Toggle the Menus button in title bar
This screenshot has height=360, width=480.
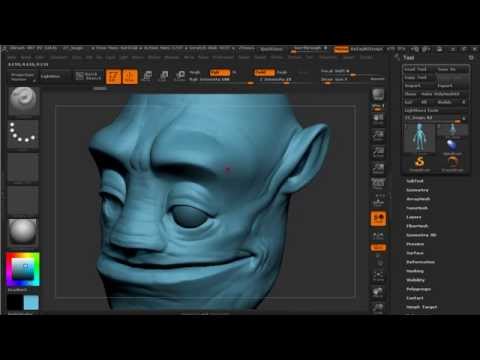click(341, 49)
